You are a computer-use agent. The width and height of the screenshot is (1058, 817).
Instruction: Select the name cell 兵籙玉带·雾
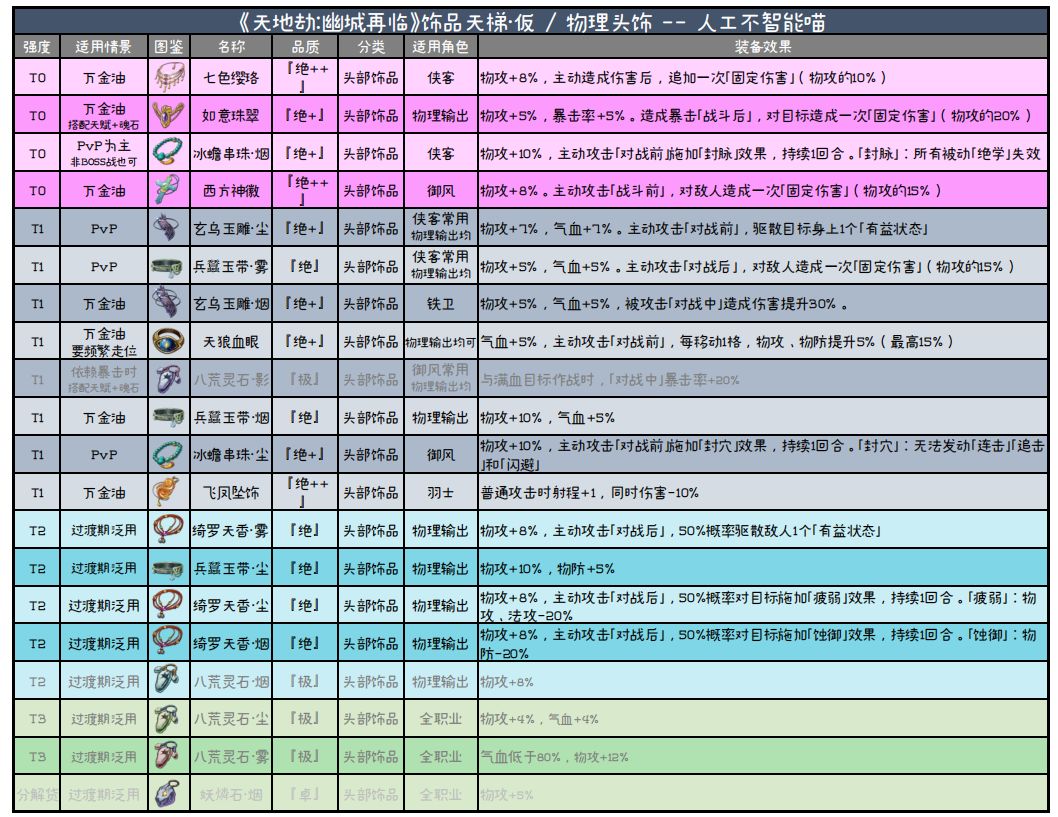(231, 266)
